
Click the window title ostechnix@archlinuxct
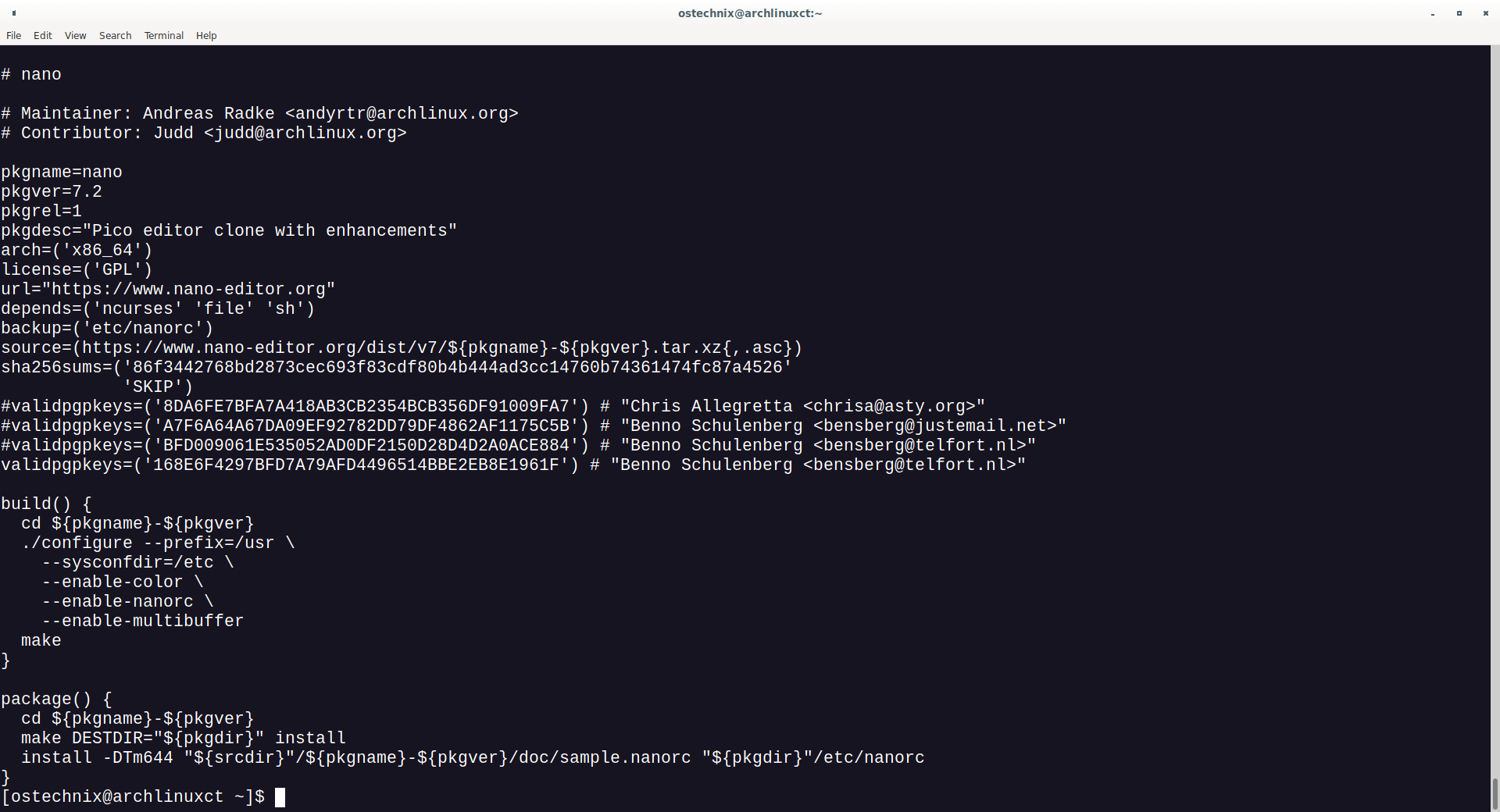[x=749, y=13]
